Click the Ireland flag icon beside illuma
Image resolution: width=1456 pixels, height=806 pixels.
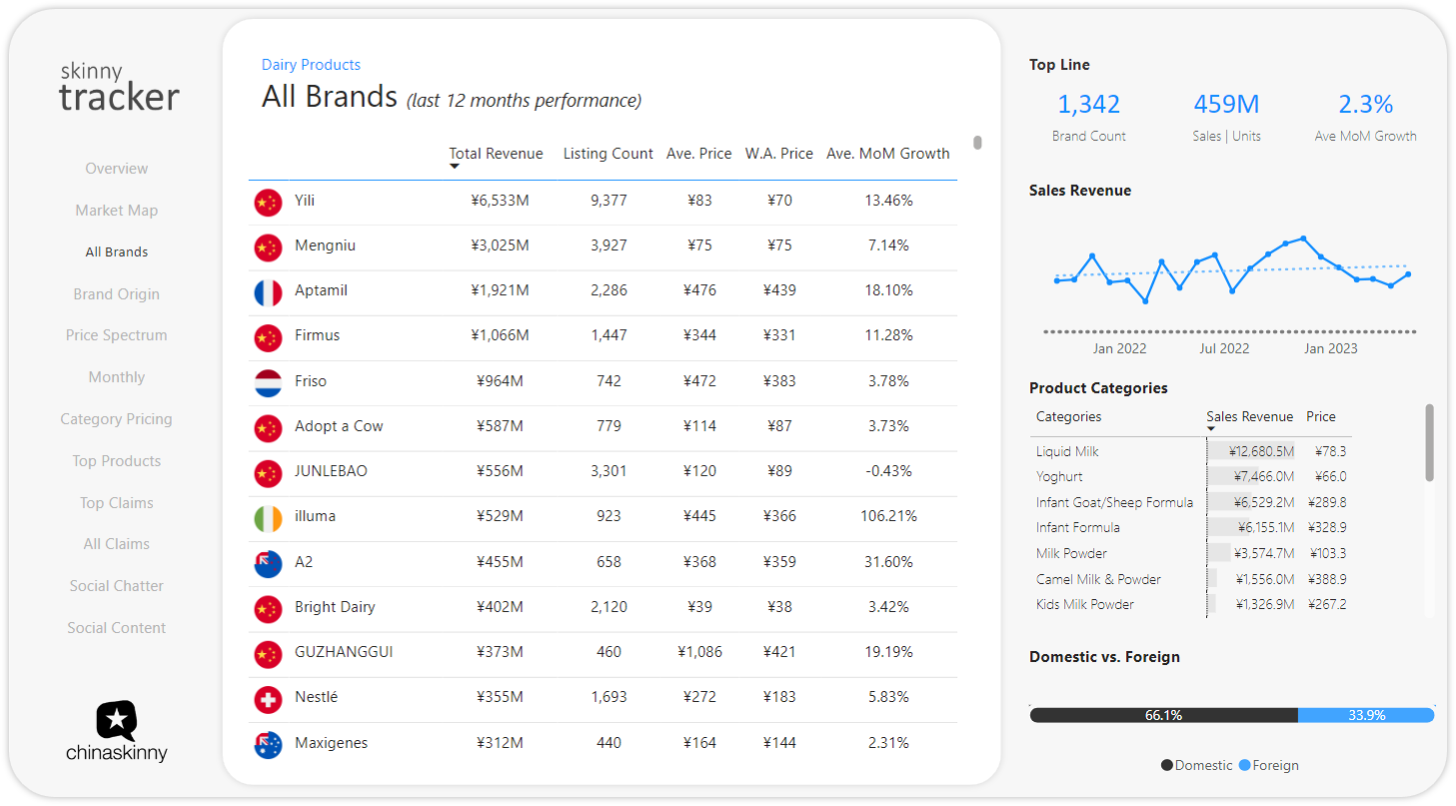pyautogui.click(x=268, y=518)
